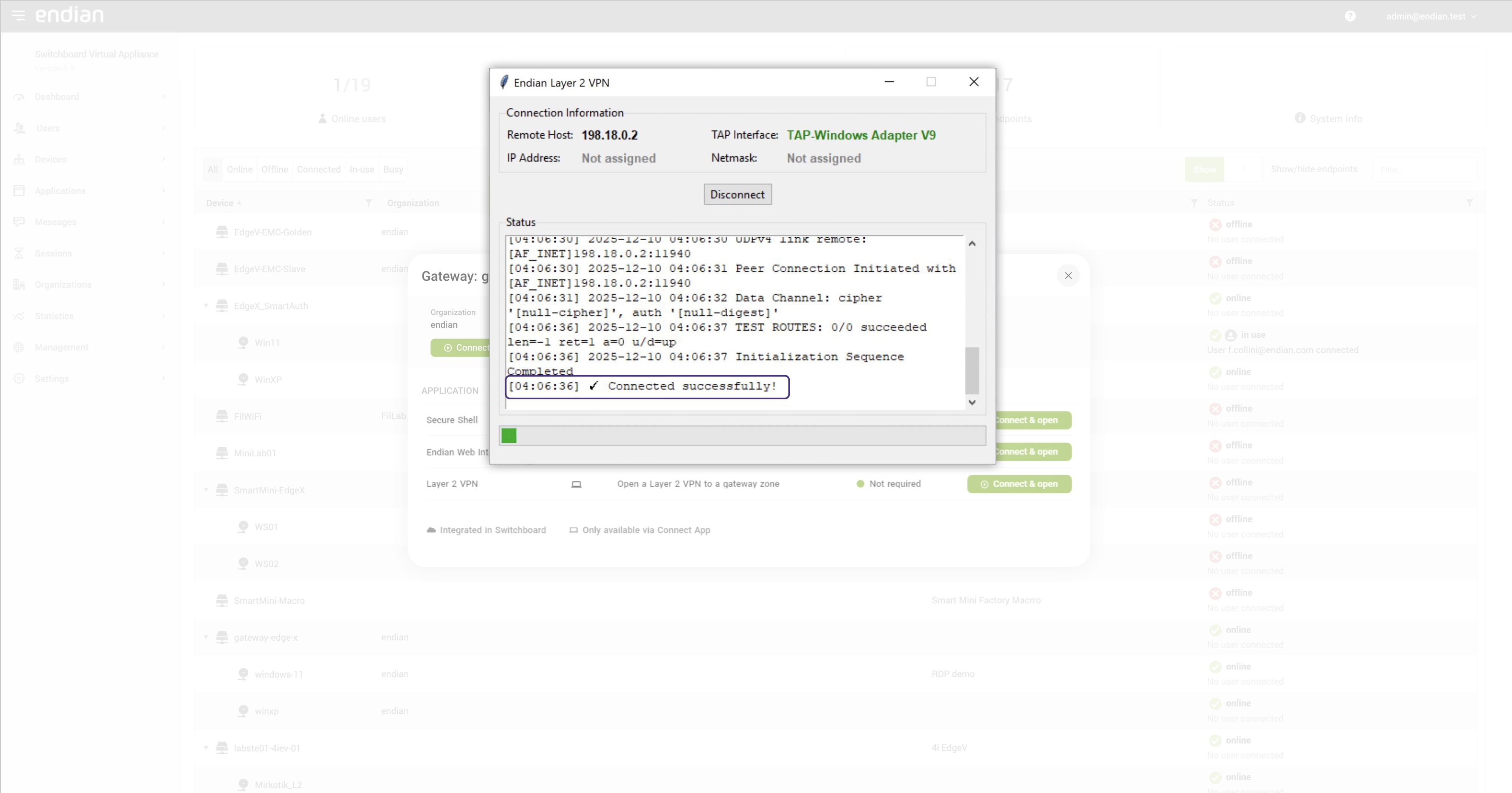Click the in use user icon for Win11

point(1231,335)
